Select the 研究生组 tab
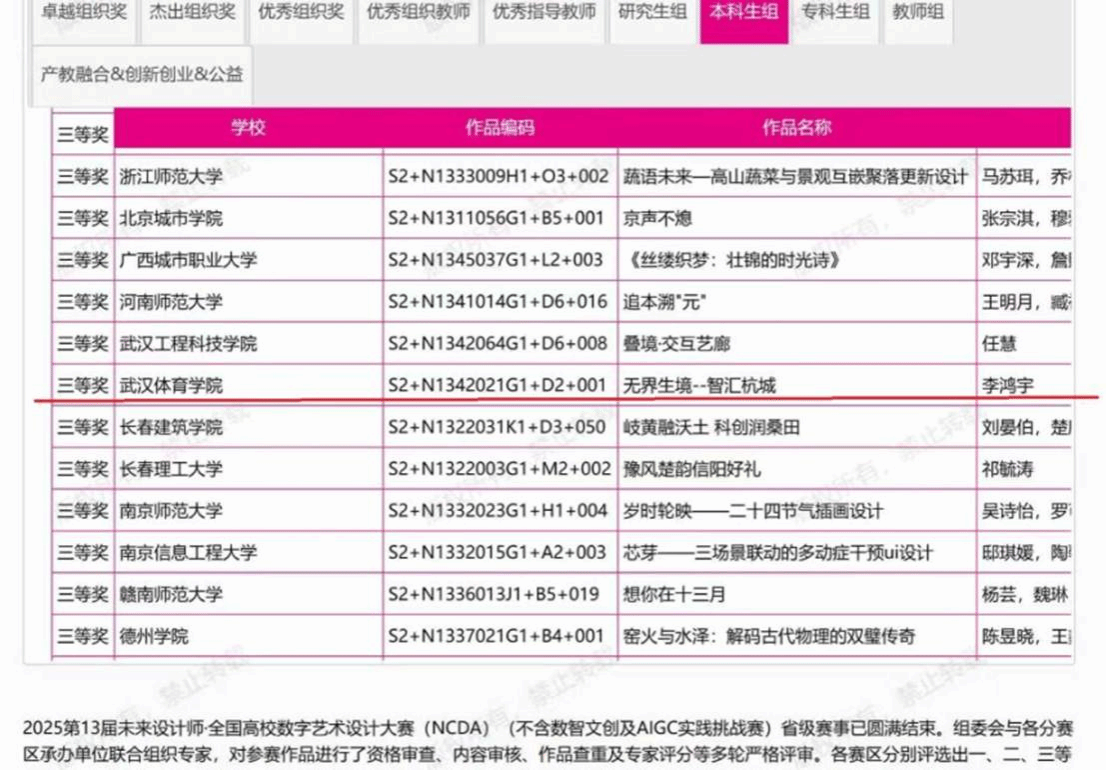The width and height of the screenshot is (1106, 770). click(x=653, y=13)
